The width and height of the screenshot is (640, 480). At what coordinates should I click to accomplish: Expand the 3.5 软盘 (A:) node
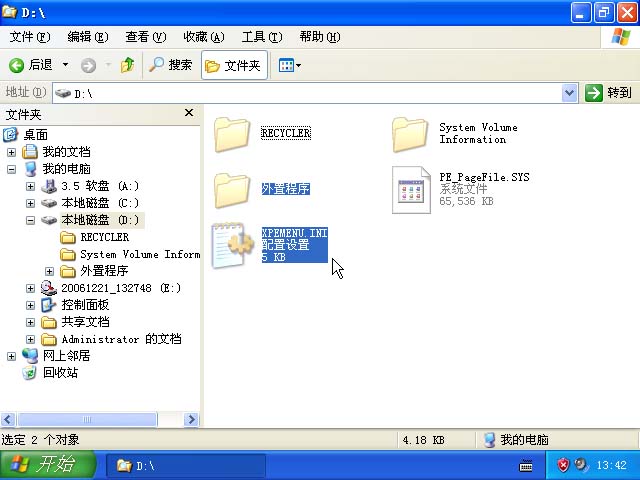pyautogui.click(x=30, y=186)
